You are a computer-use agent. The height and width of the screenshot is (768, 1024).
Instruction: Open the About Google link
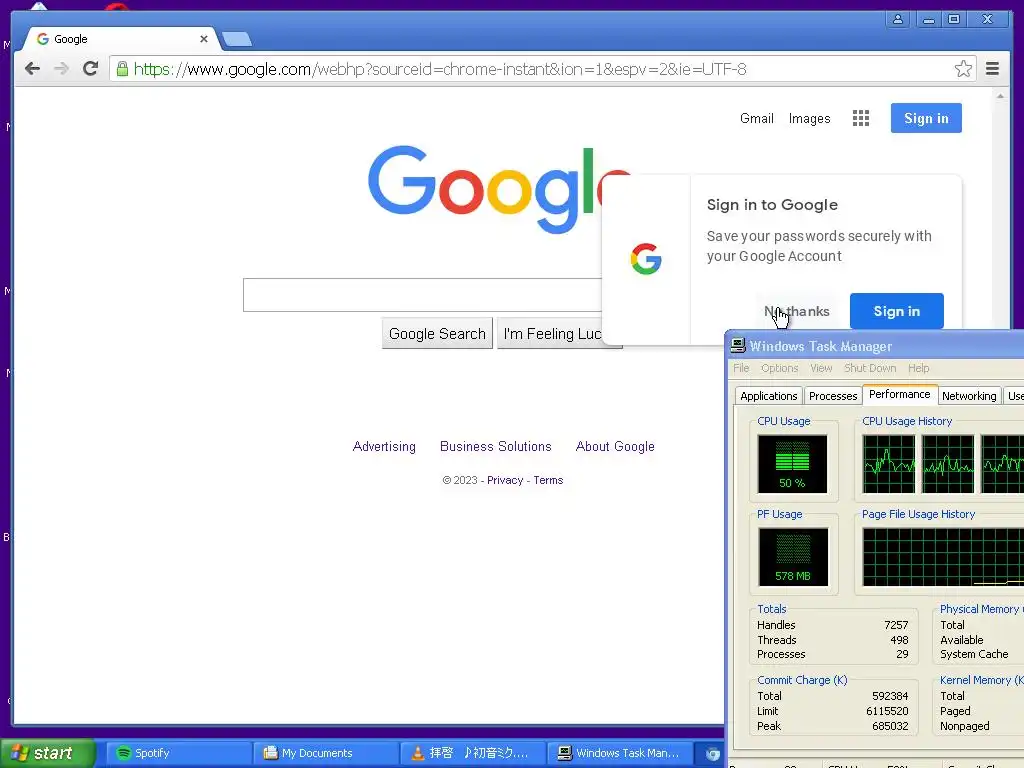[615, 447]
